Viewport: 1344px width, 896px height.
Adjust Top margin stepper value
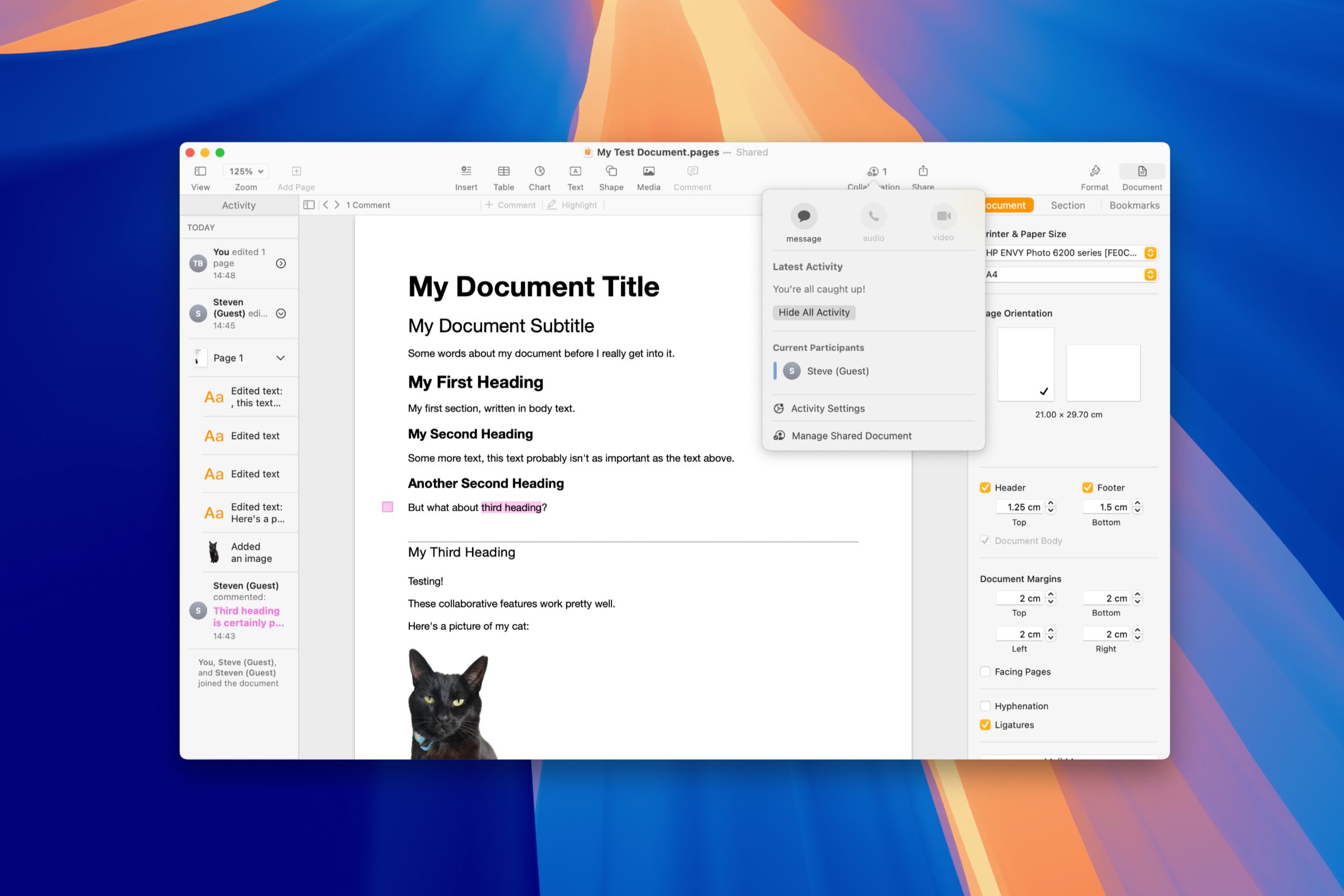pos(1052,598)
